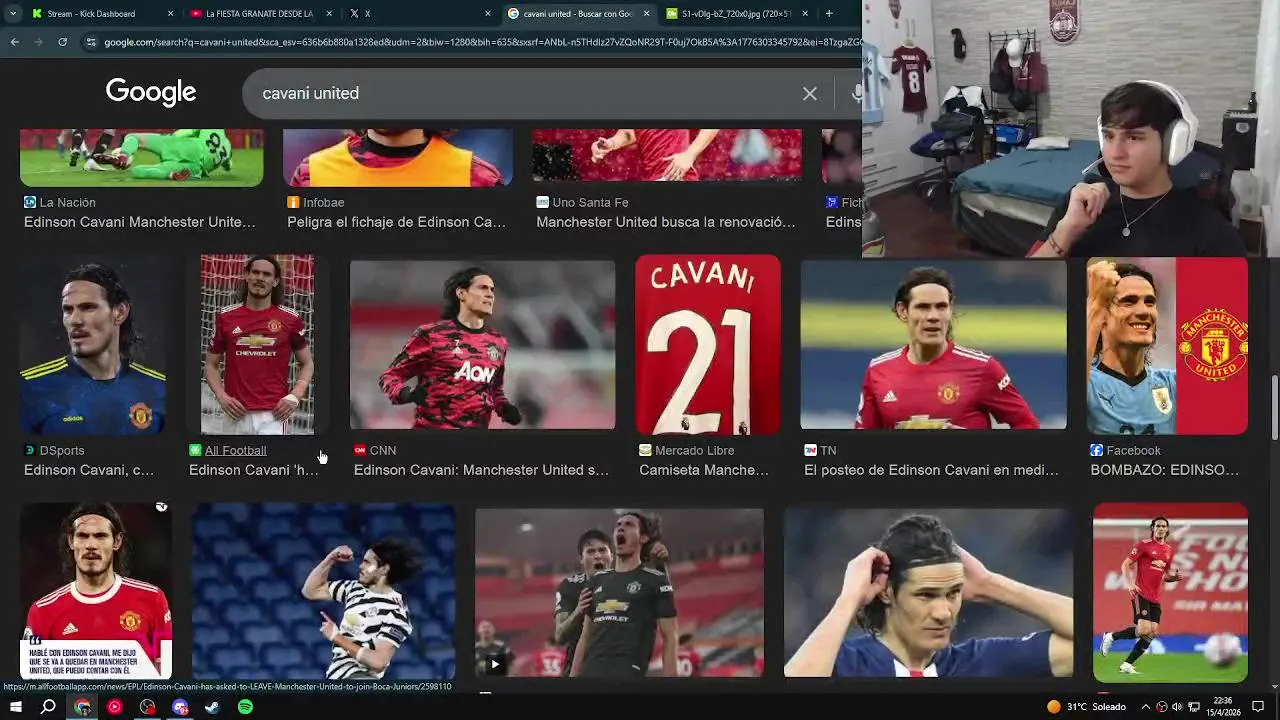The width and height of the screenshot is (1280, 720).
Task: Open the Windows Start menu
Action: pos(16,707)
